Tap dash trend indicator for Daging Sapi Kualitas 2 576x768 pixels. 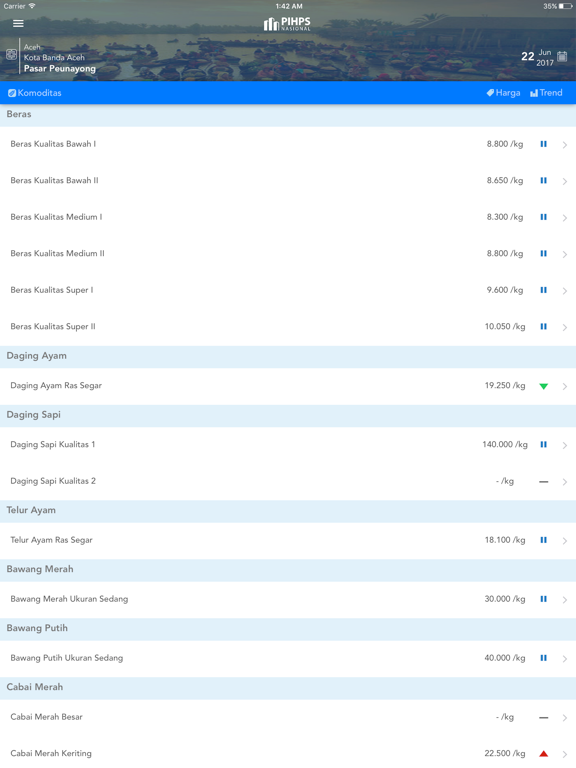tap(543, 482)
